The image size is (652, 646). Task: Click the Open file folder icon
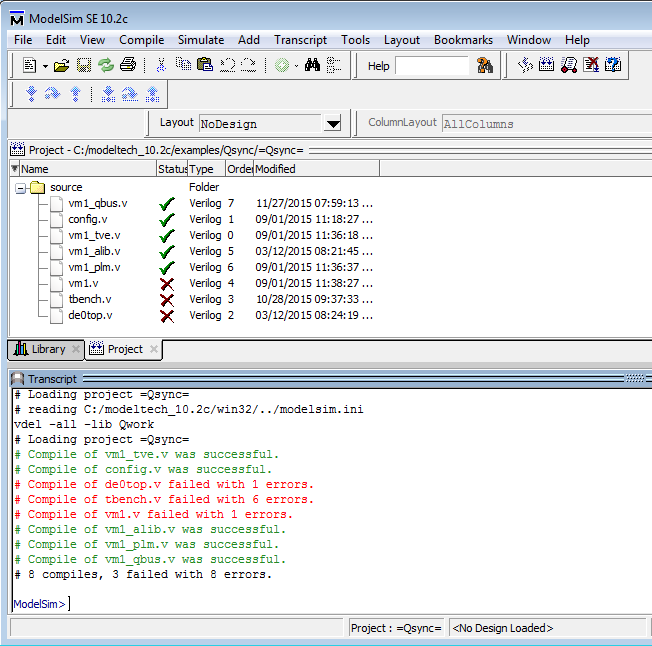click(x=62, y=66)
